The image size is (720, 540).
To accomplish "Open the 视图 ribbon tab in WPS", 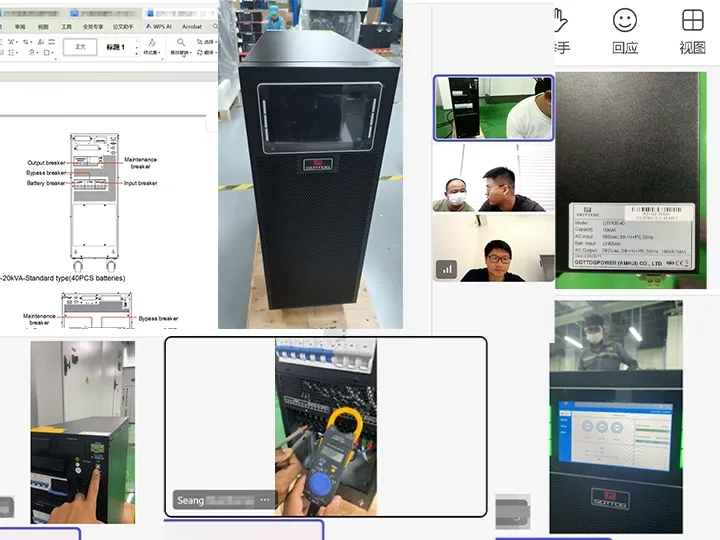I will [x=43, y=27].
